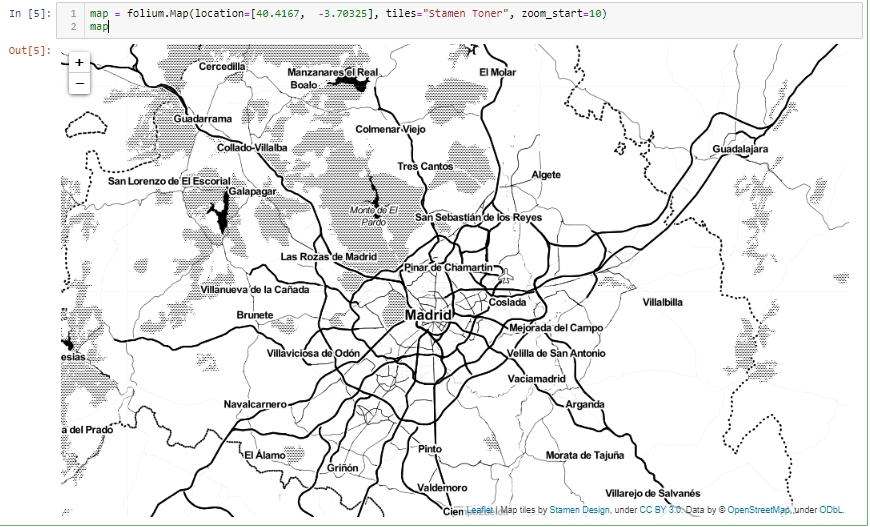
Task: Click the Arganda label on the map
Action: coord(585,405)
